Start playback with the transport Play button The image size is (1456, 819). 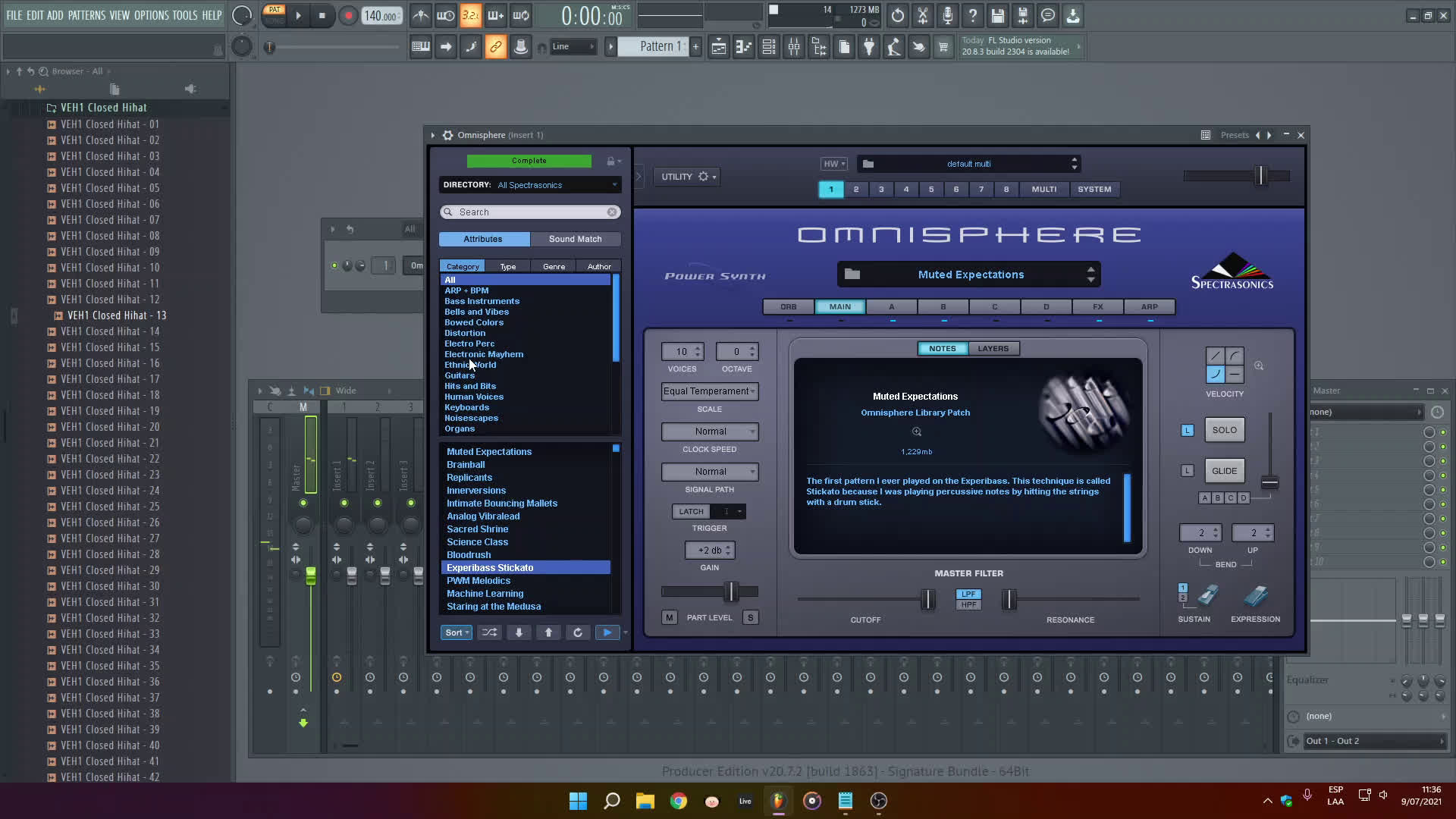coord(298,15)
